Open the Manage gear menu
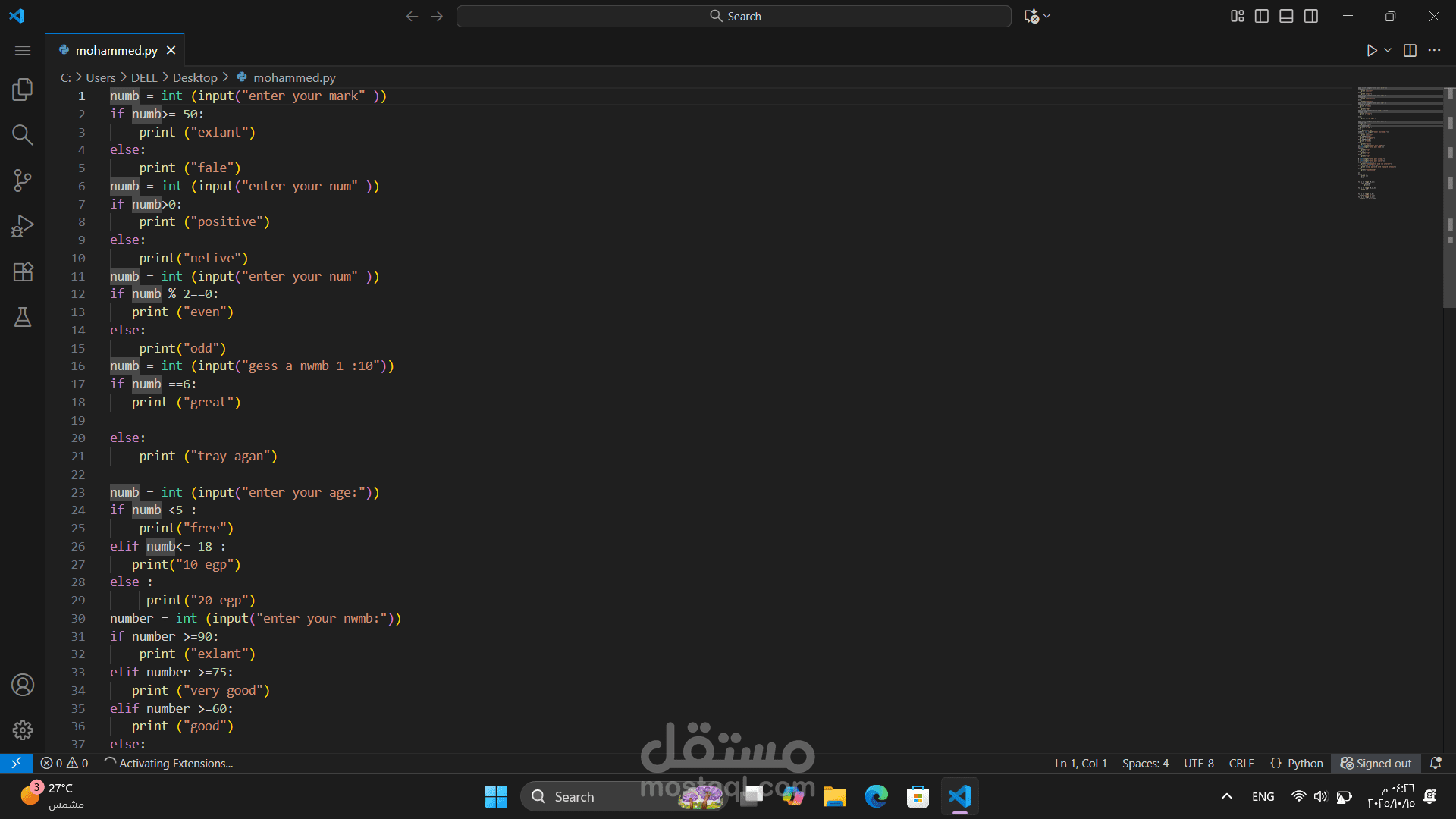Viewport: 1456px width, 819px height. (23, 730)
